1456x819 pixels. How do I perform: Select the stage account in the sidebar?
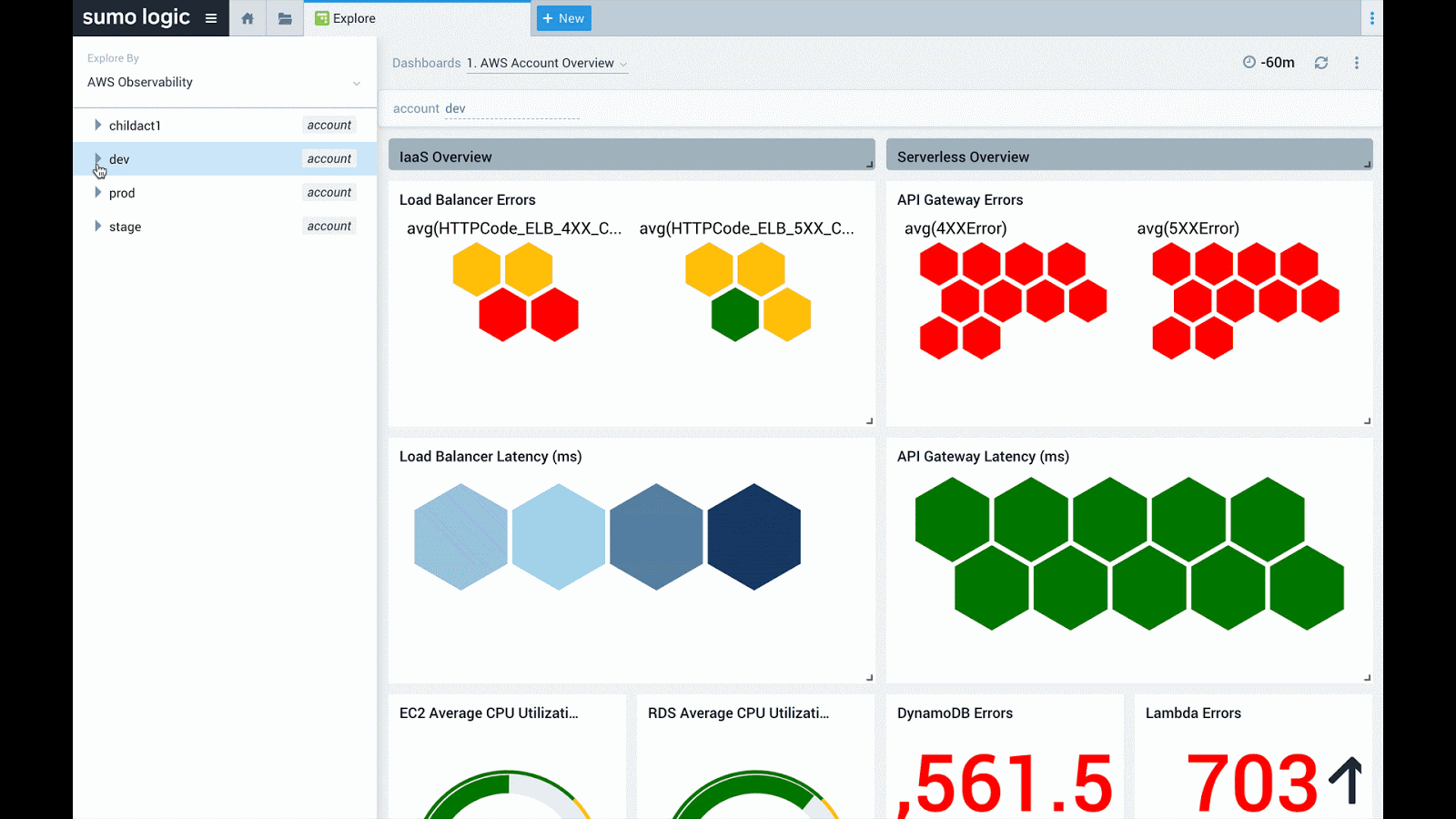[x=126, y=226]
